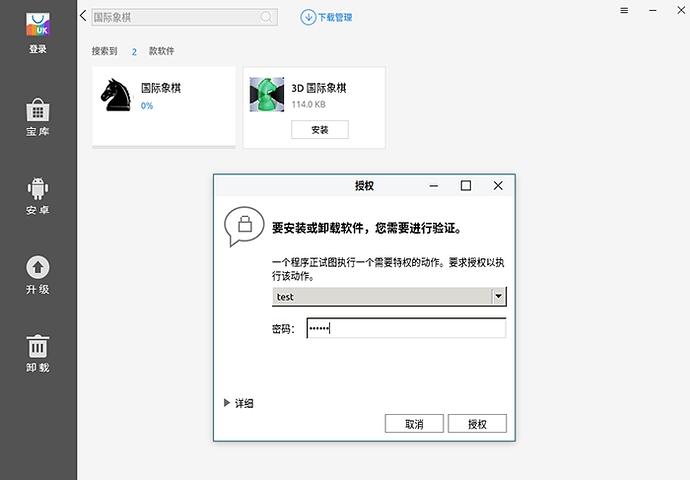This screenshot has width=690, height=480.
Task: Click the 国际象棋 search text field
Action: tap(175, 17)
